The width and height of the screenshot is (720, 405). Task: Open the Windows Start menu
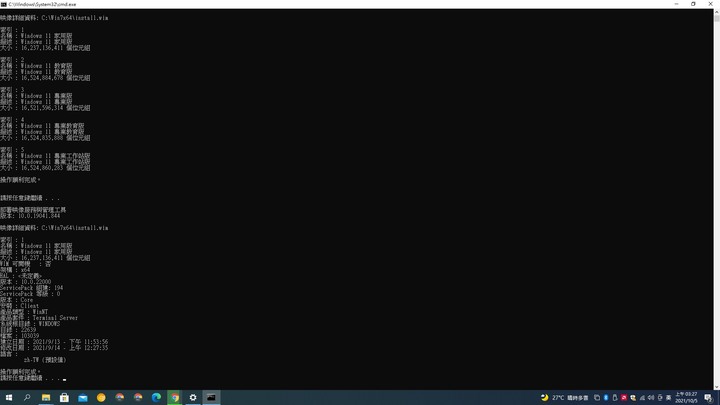[x=9, y=398]
